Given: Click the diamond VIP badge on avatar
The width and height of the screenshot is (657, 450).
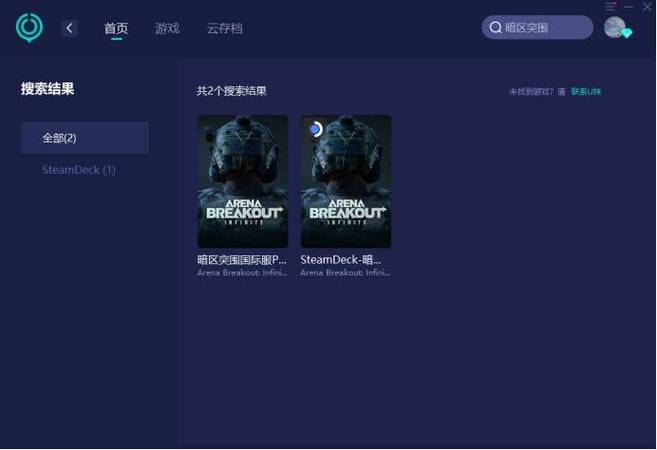Looking at the screenshot, I should 627,33.
